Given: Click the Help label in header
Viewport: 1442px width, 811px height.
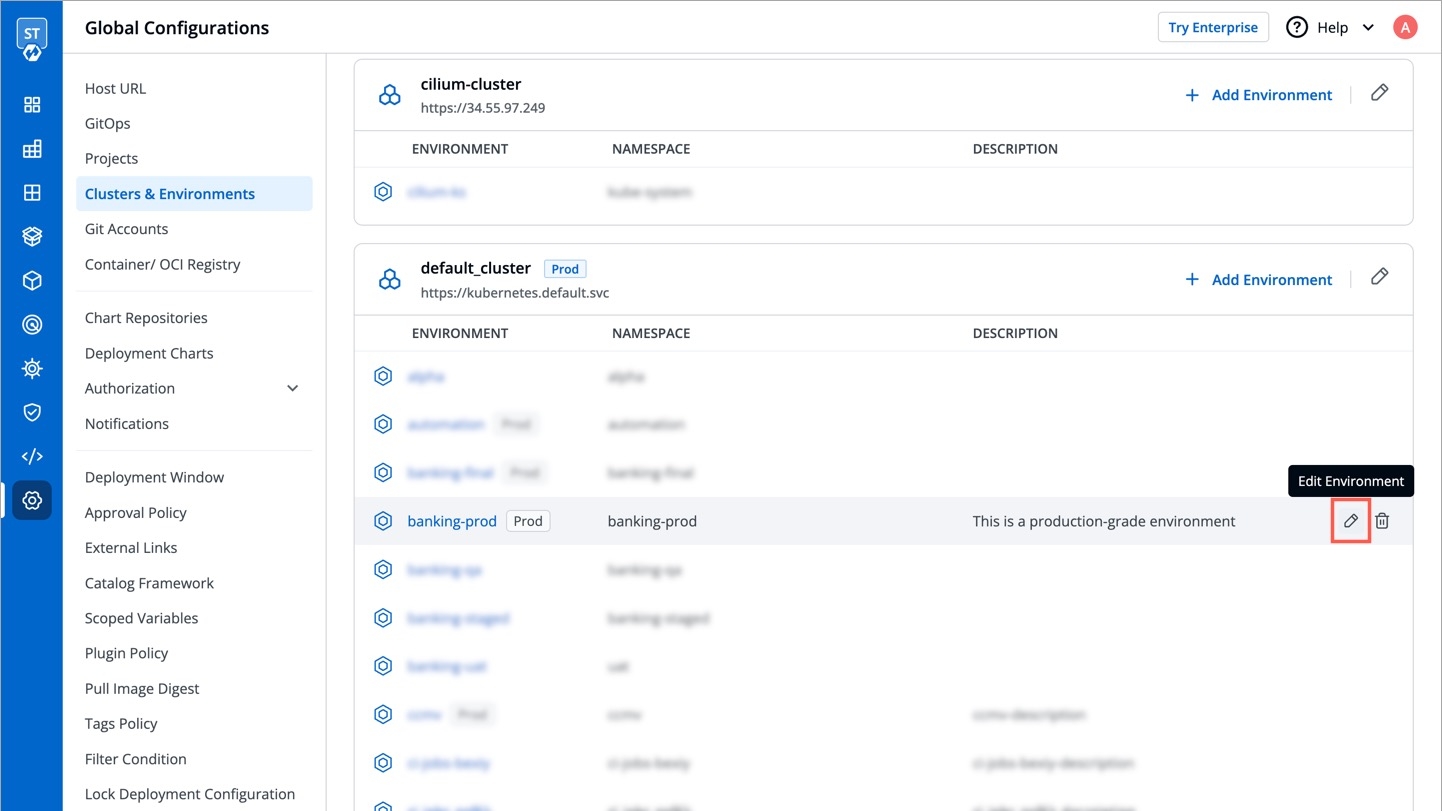Looking at the screenshot, I should (1332, 28).
